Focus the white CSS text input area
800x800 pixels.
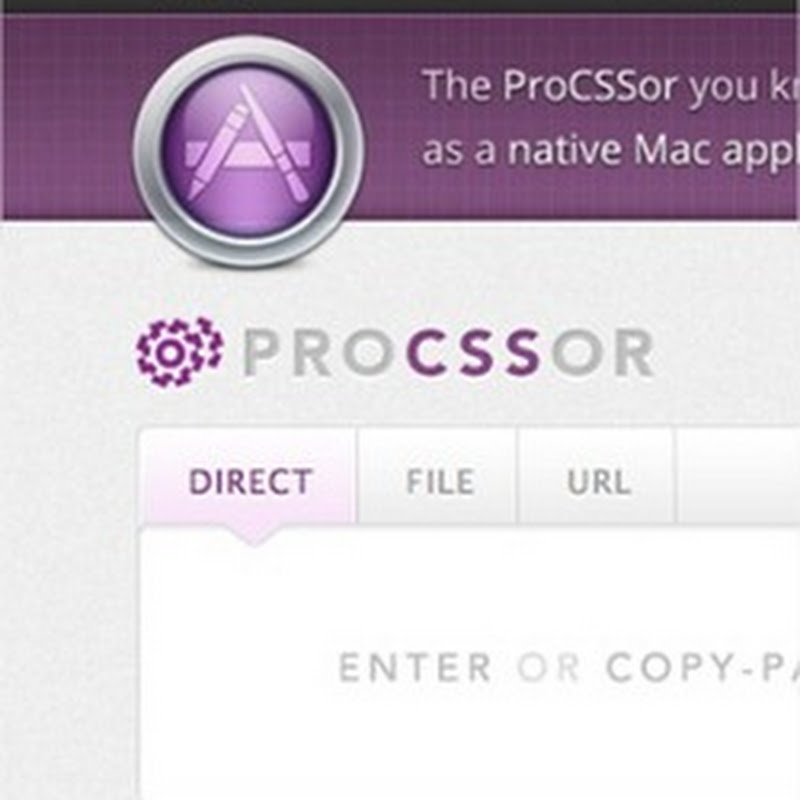pos(470,664)
